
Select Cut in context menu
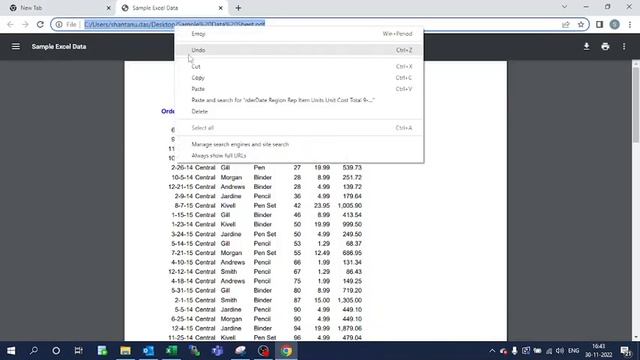299,67
